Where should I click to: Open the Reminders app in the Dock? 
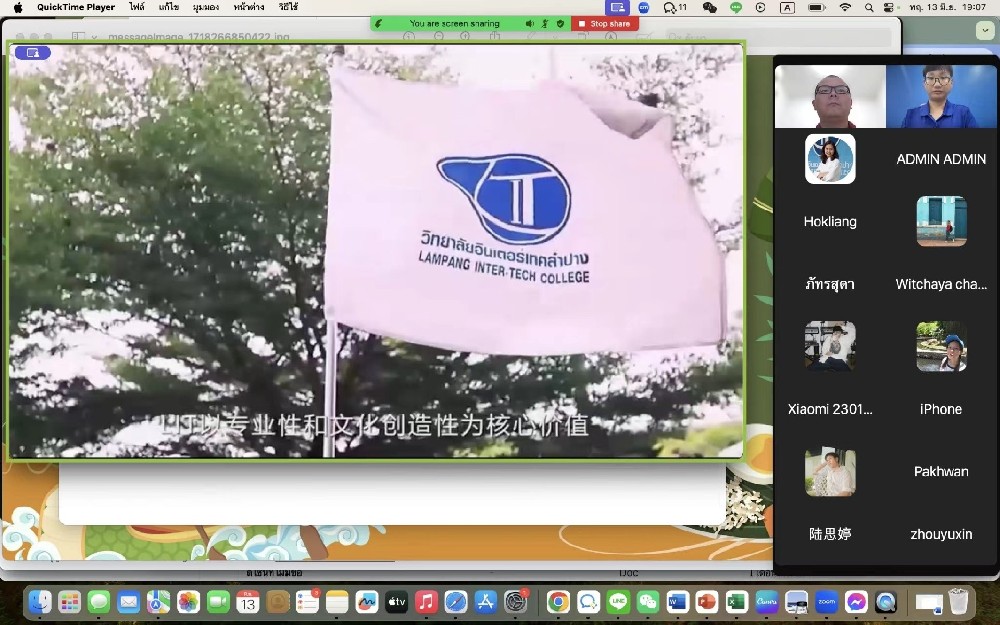click(307, 601)
